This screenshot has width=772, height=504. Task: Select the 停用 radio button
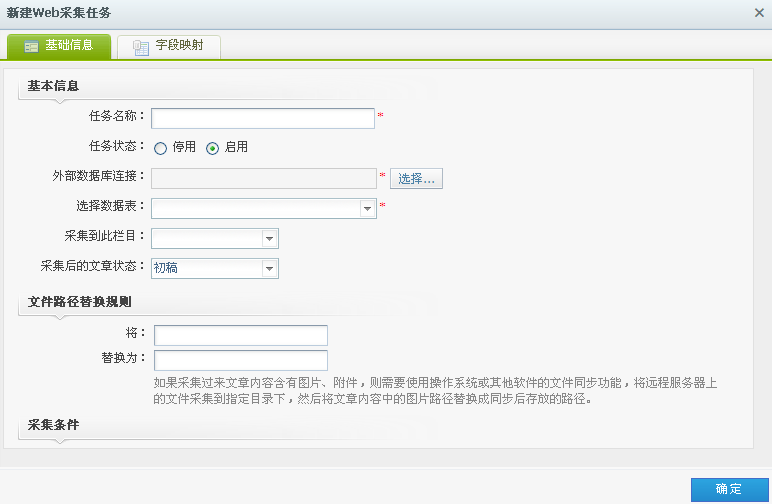[160, 148]
